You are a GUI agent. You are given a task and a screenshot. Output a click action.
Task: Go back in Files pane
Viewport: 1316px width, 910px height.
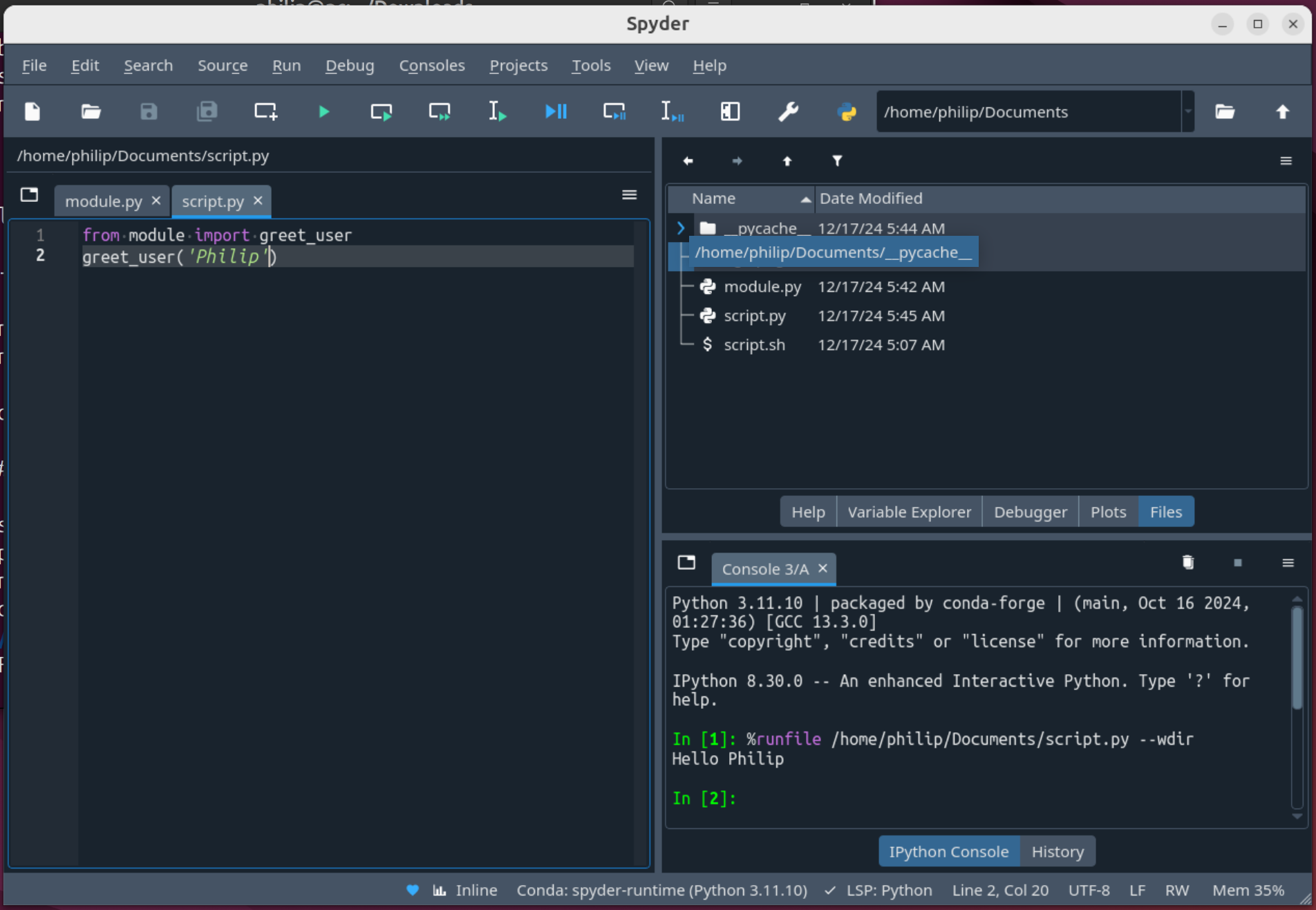tap(688, 161)
